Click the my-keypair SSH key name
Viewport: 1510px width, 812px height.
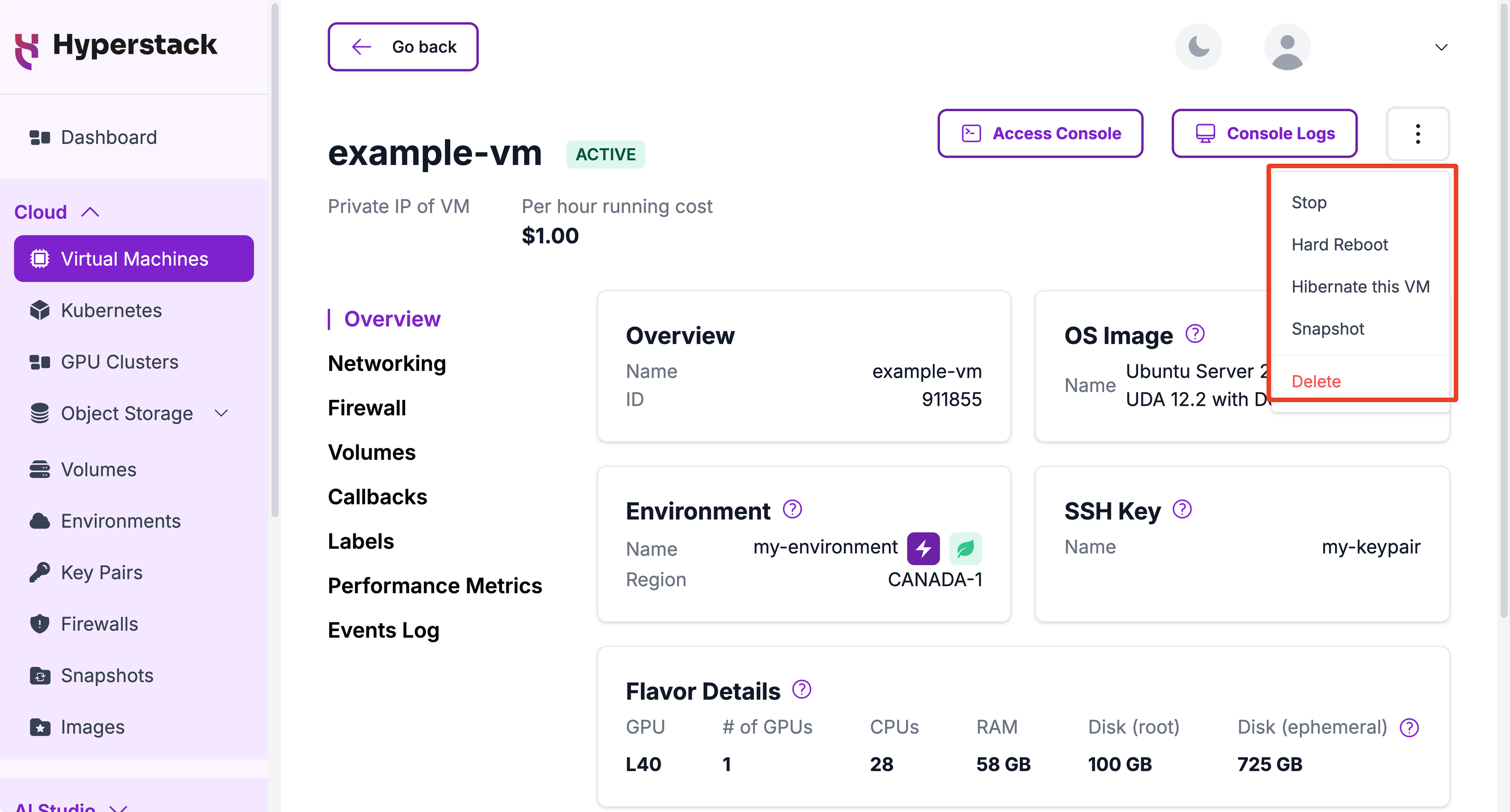coord(1371,547)
